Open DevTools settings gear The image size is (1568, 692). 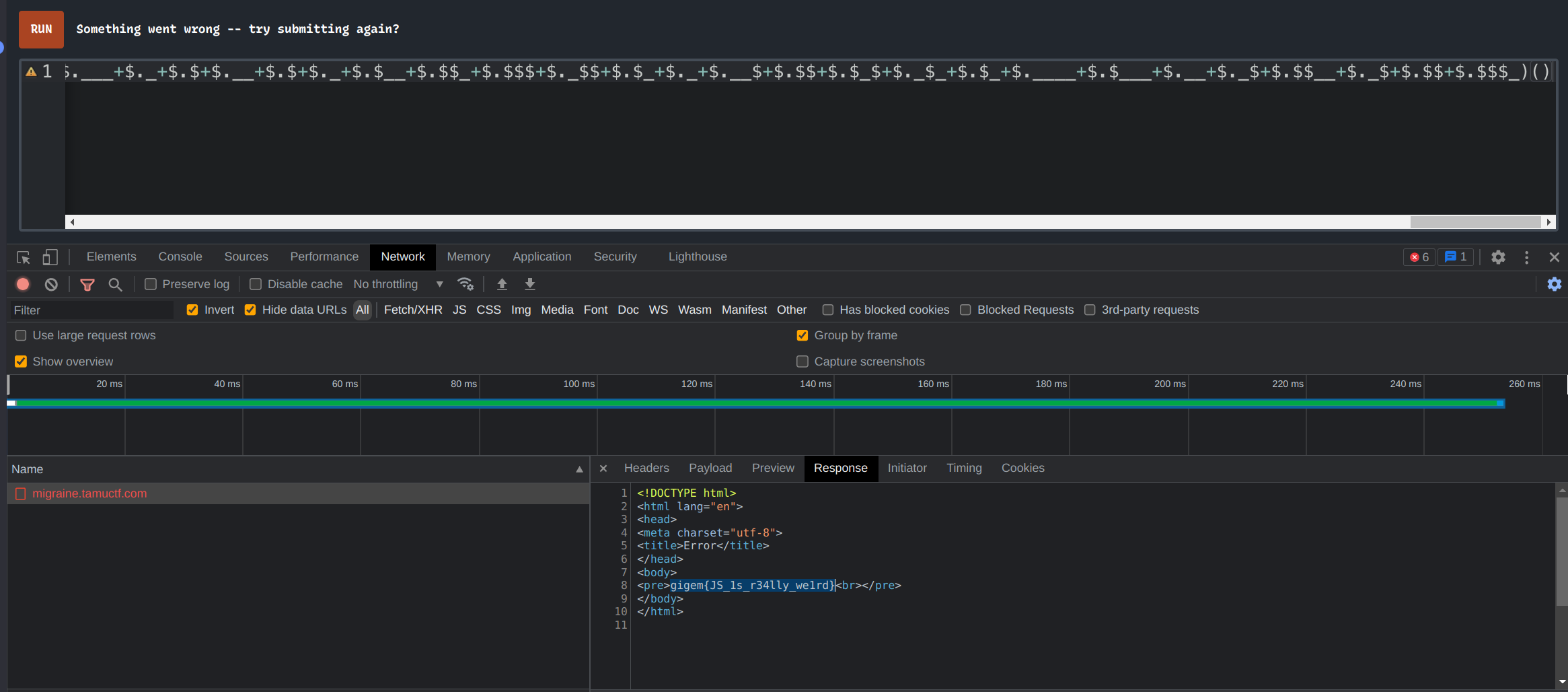click(1498, 257)
